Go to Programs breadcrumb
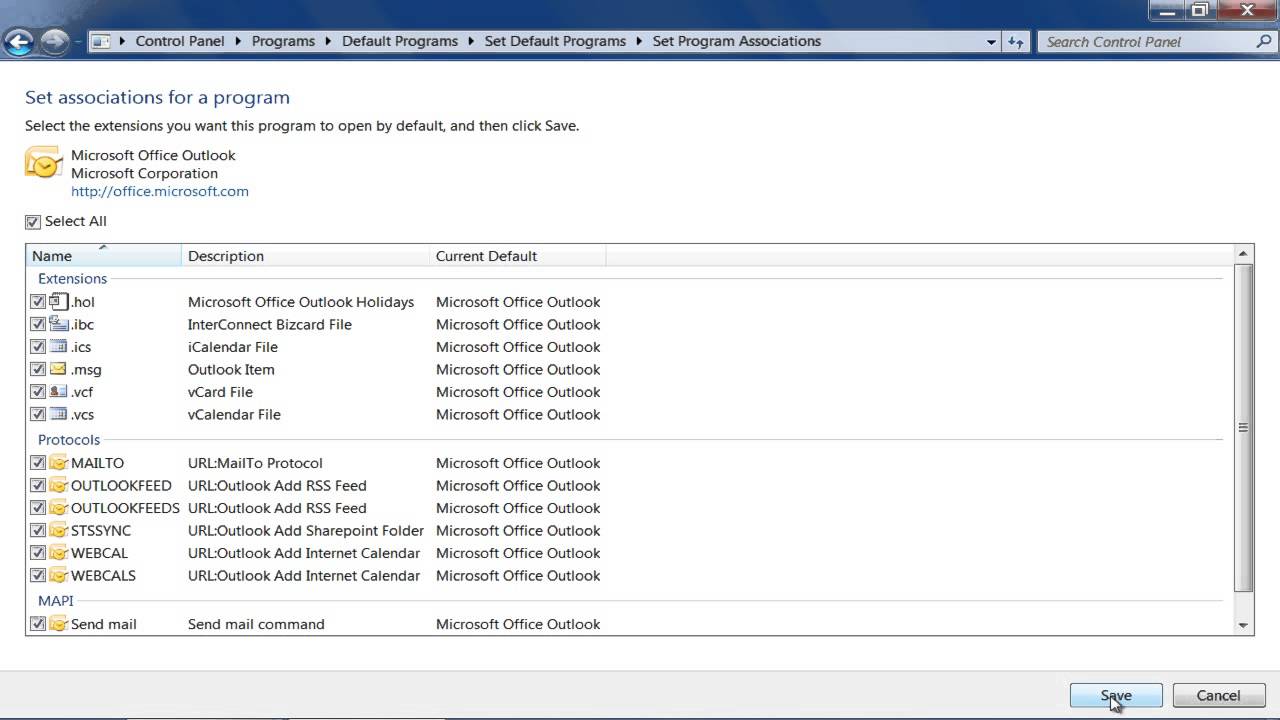Screen dimensions: 1280x720 pyautogui.click(x=283, y=42)
